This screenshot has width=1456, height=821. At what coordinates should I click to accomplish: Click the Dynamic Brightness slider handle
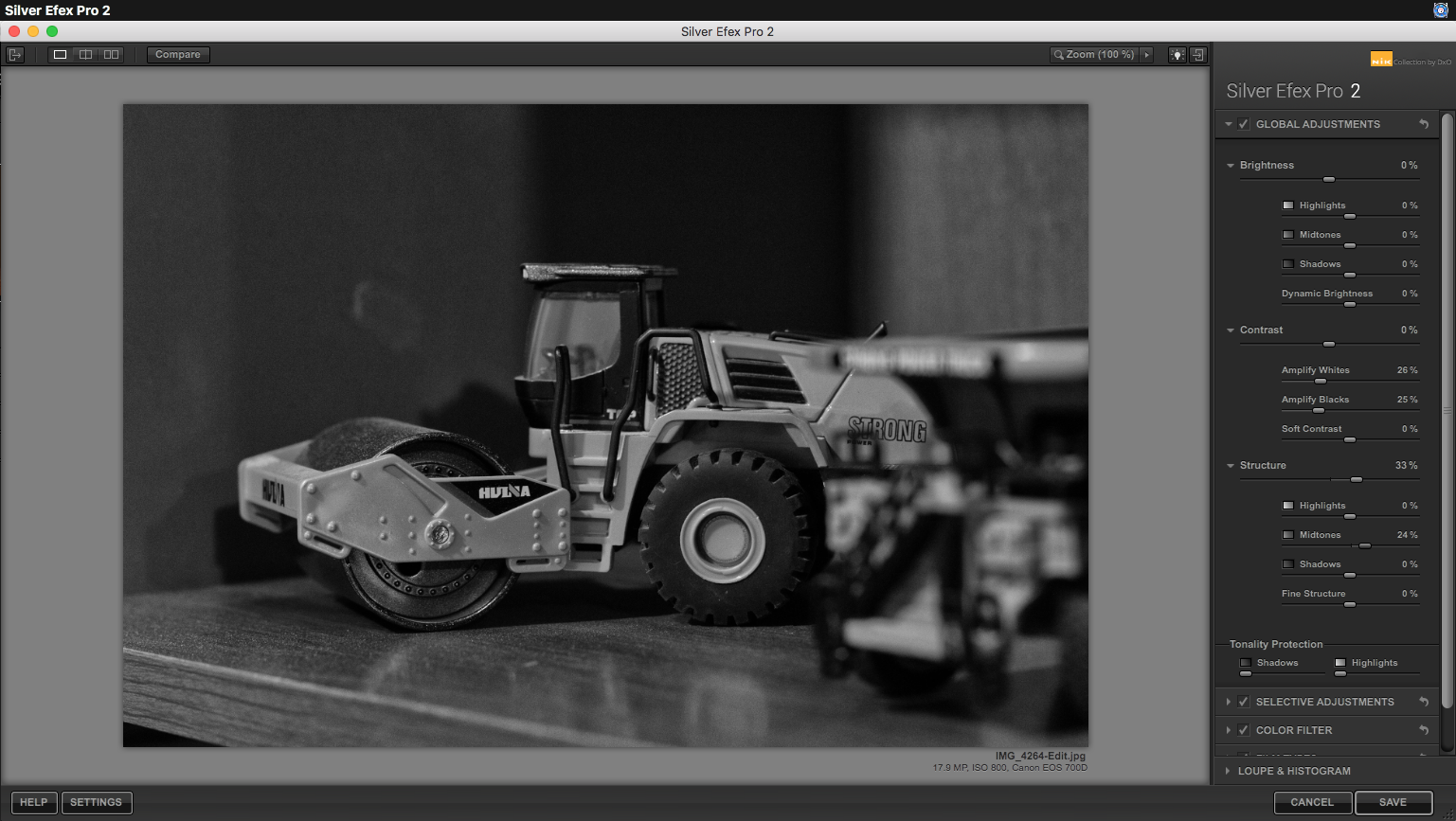tap(1350, 304)
